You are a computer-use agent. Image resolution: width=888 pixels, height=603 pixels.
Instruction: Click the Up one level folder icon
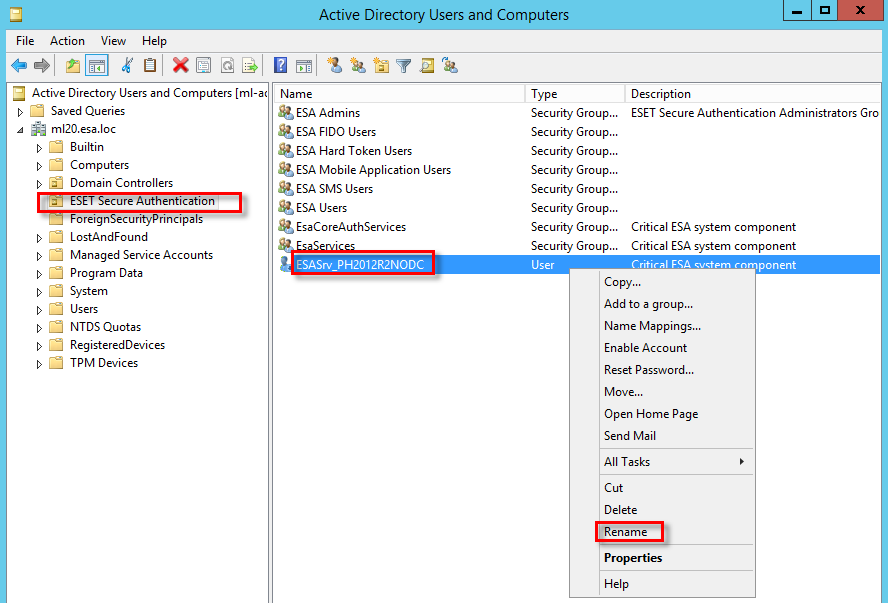click(x=72, y=66)
